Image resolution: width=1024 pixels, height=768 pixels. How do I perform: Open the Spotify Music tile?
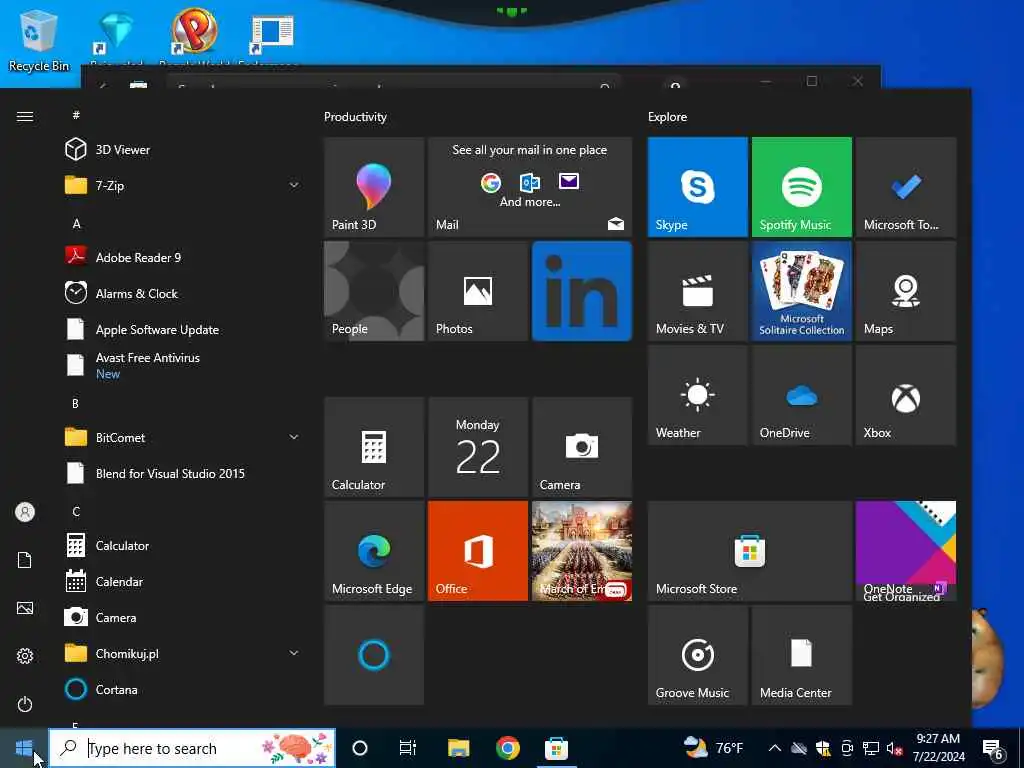(x=802, y=187)
